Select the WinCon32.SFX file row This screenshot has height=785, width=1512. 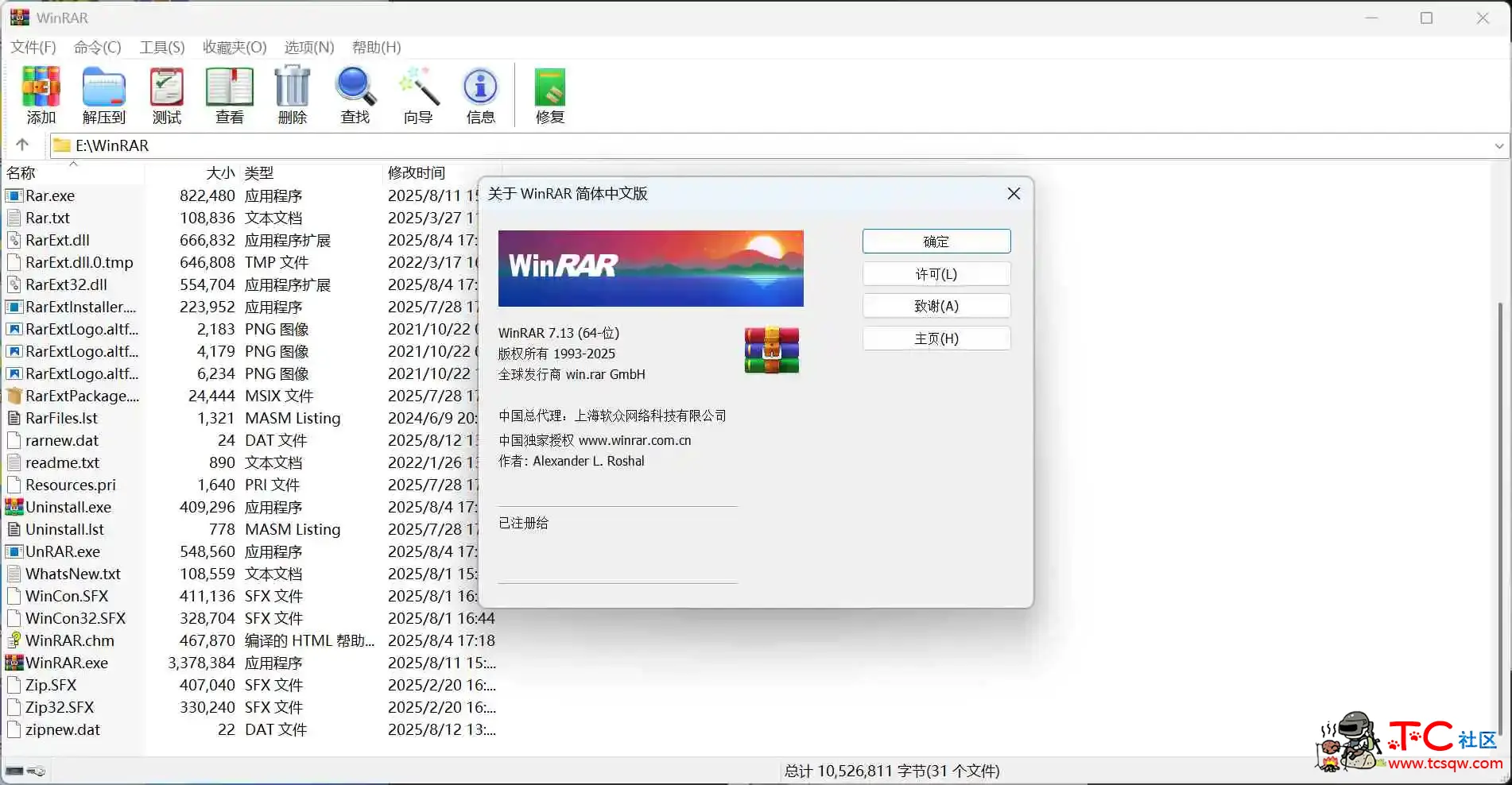click(x=250, y=618)
